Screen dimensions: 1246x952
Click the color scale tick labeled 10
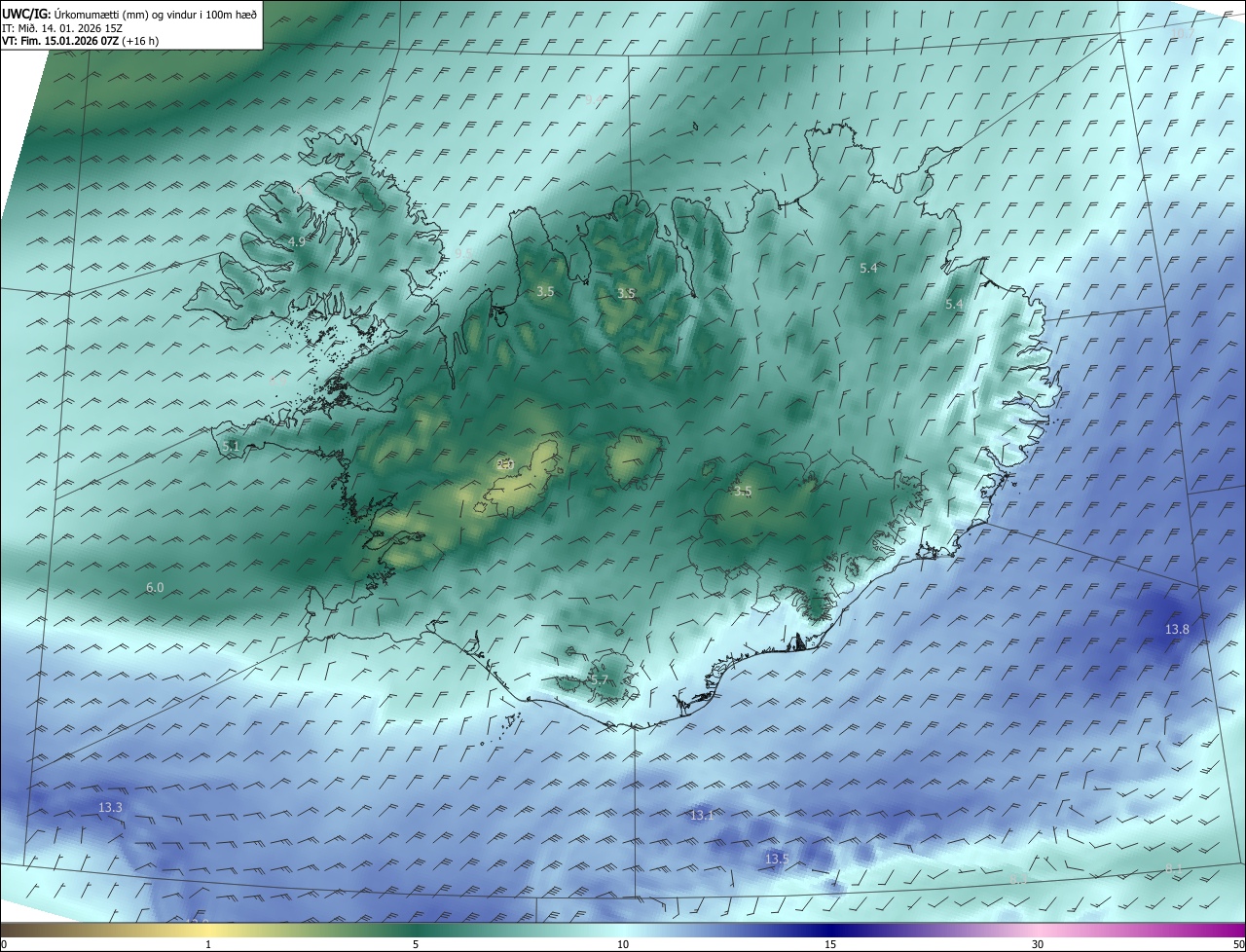pos(623,944)
